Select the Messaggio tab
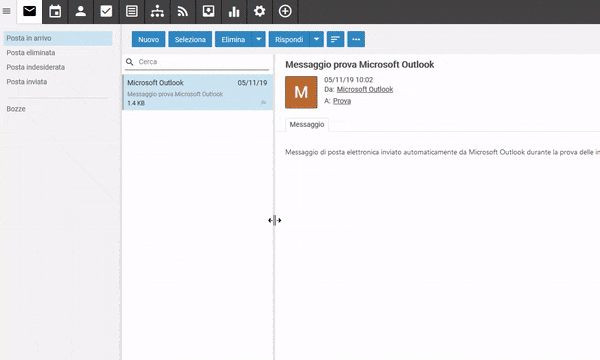 click(x=307, y=124)
